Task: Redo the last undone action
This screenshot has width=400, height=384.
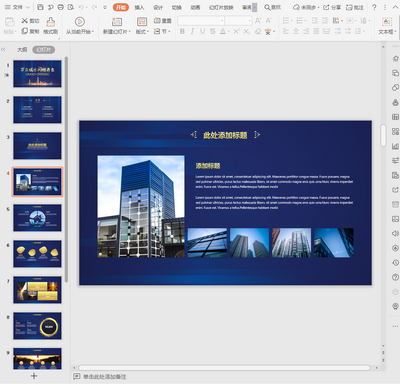Action: coord(94,7)
